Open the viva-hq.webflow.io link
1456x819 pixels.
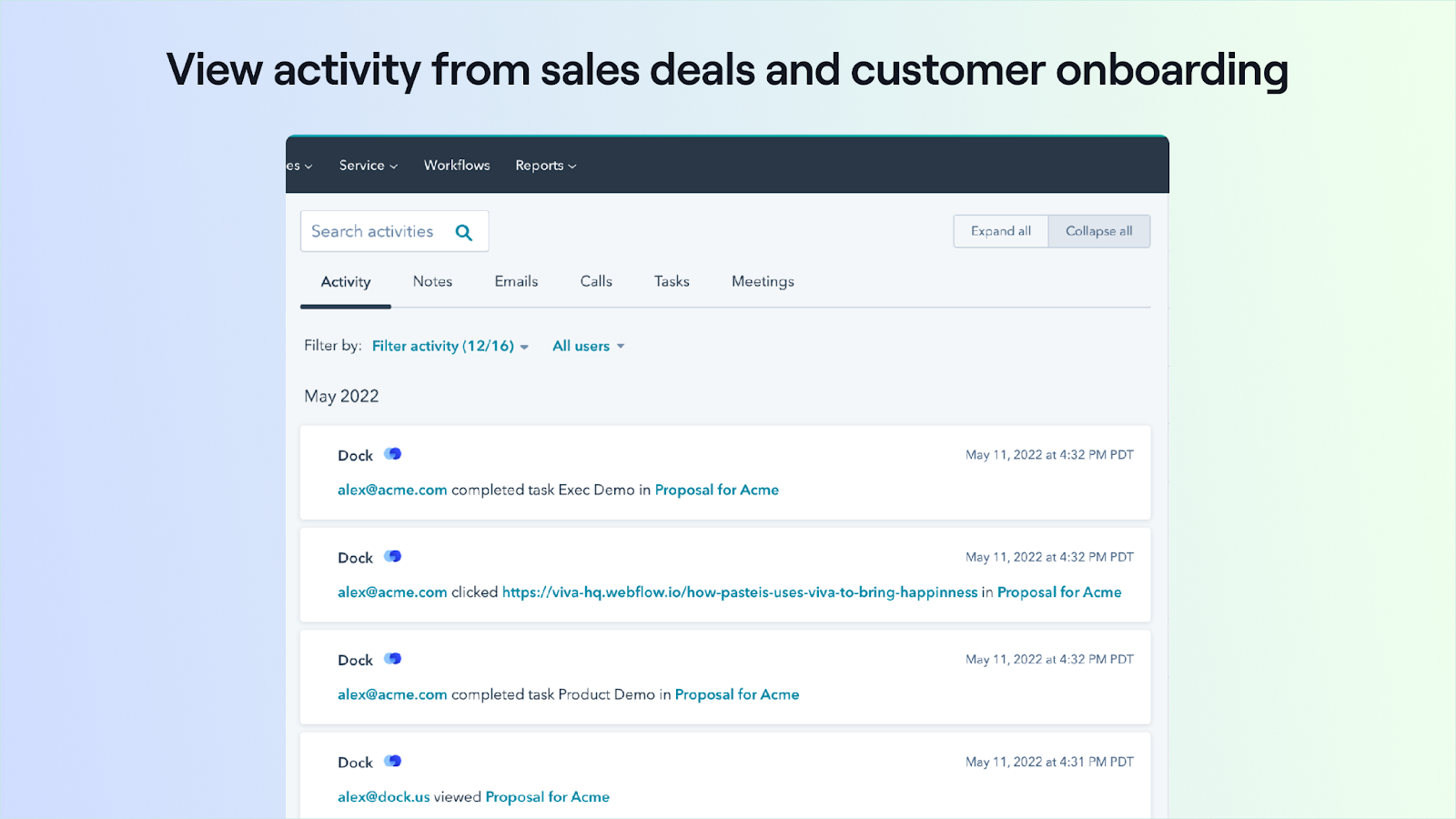739,592
